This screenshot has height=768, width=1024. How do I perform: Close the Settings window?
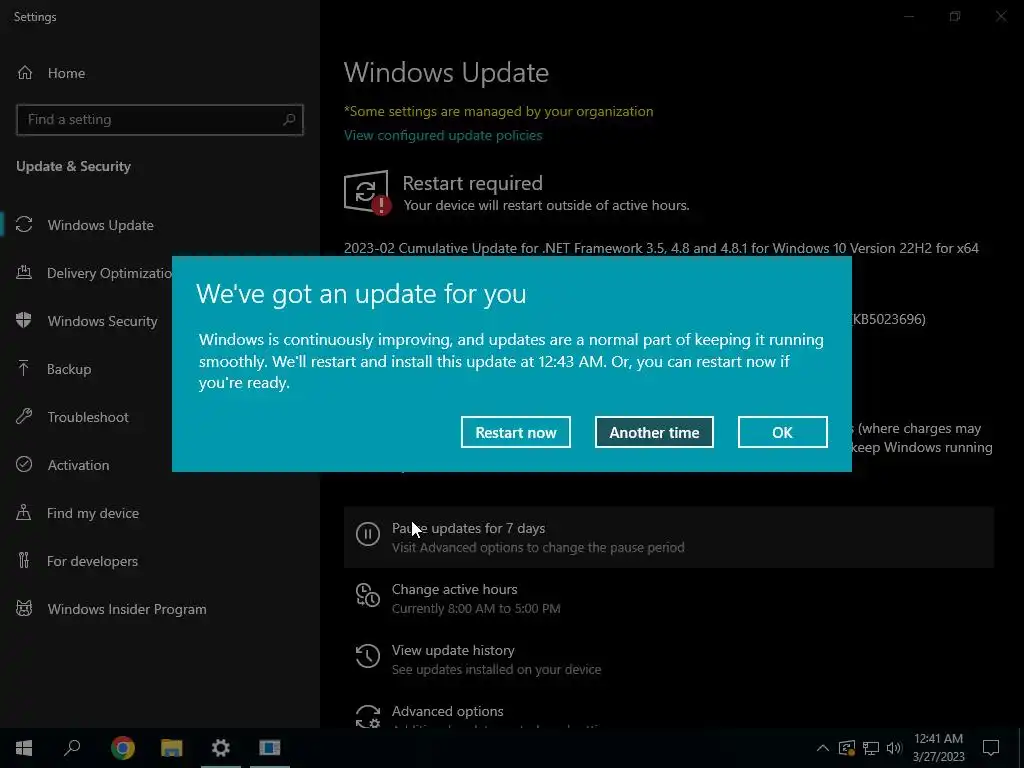click(x=1000, y=16)
